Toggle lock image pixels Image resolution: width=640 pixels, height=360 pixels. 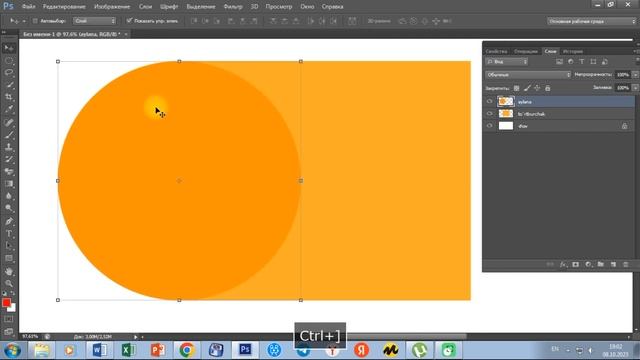pos(527,88)
